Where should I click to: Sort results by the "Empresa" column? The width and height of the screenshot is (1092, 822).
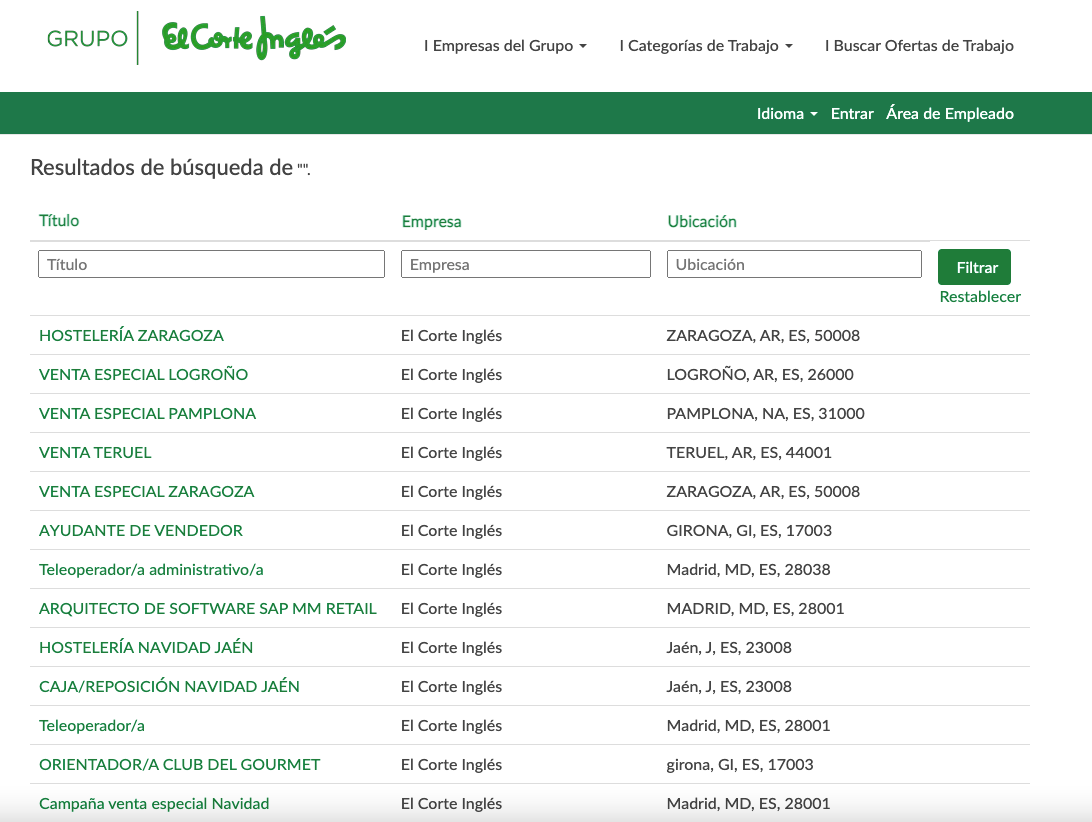(431, 220)
